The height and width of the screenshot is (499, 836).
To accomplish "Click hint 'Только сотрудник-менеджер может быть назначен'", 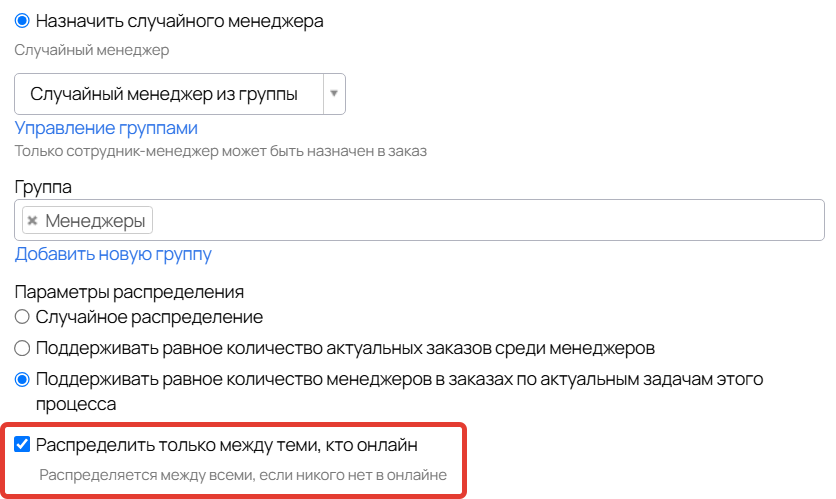I will [221, 151].
